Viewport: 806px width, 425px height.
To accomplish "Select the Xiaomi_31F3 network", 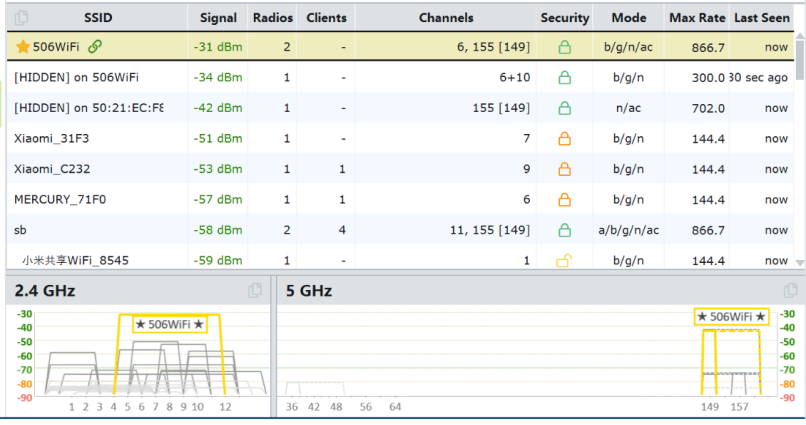I will pyautogui.click(x=400, y=138).
